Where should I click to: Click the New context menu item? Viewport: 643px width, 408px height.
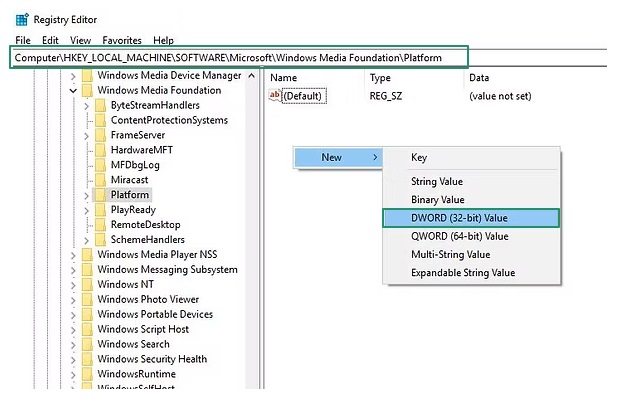click(x=337, y=157)
